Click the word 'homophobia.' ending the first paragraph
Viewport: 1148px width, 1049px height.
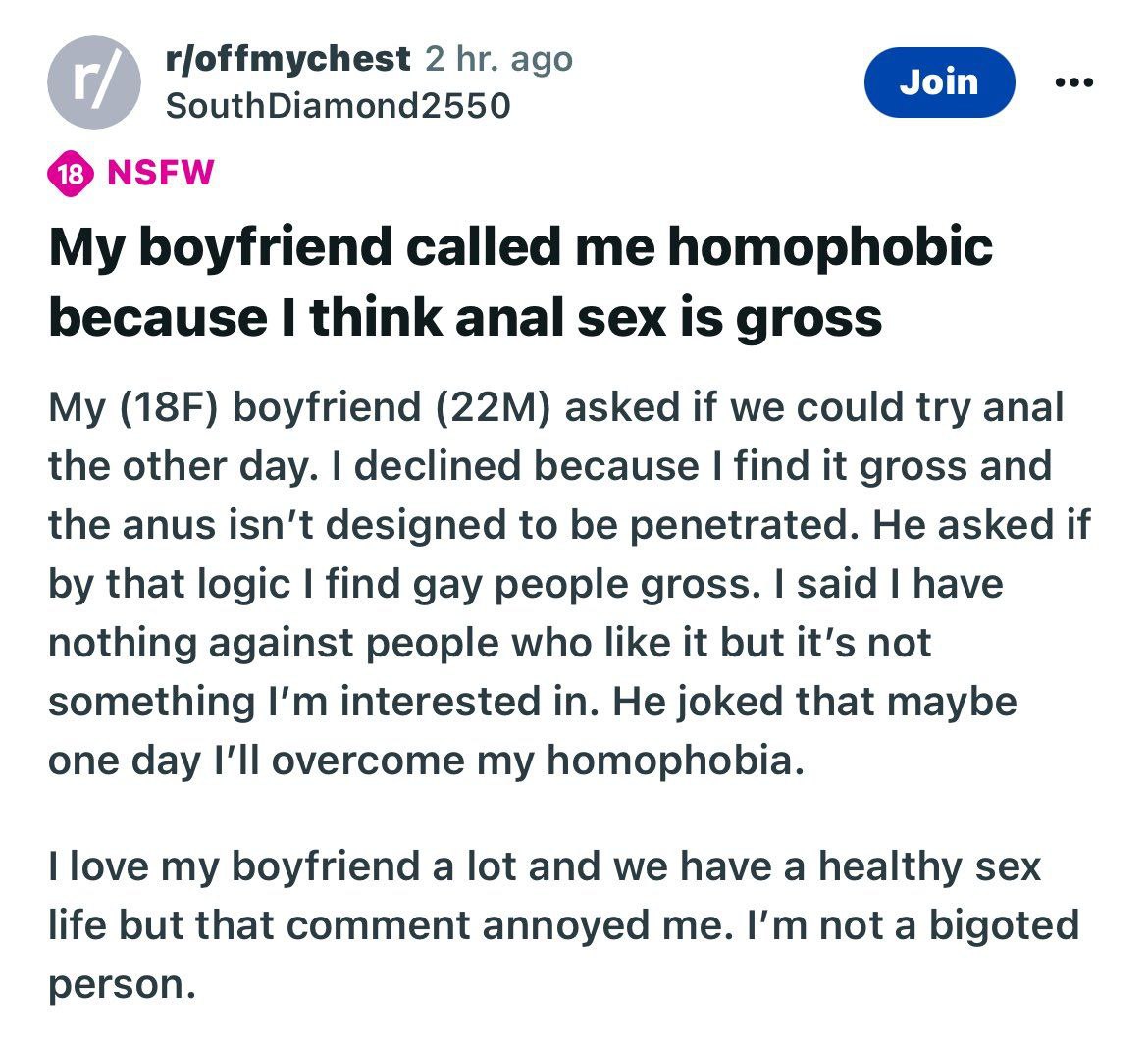(675, 760)
